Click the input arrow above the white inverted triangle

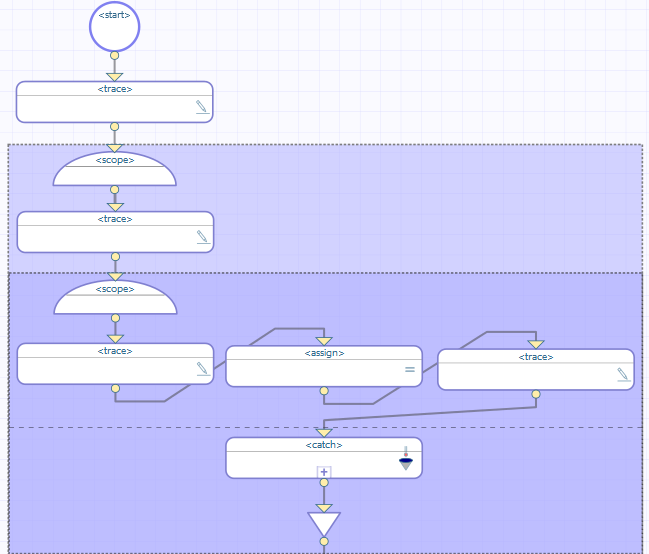point(324,508)
